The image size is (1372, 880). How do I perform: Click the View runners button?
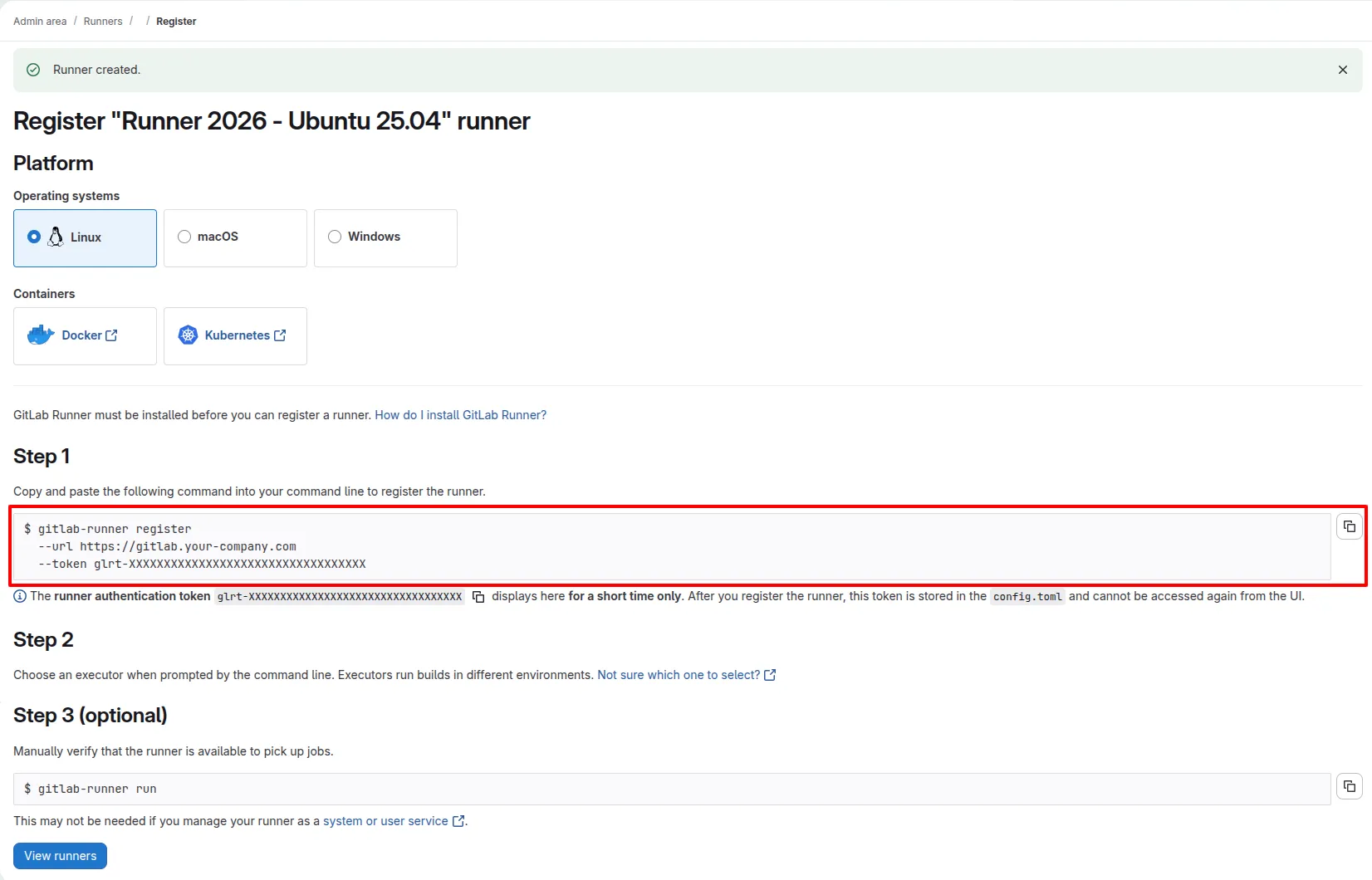[60, 856]
